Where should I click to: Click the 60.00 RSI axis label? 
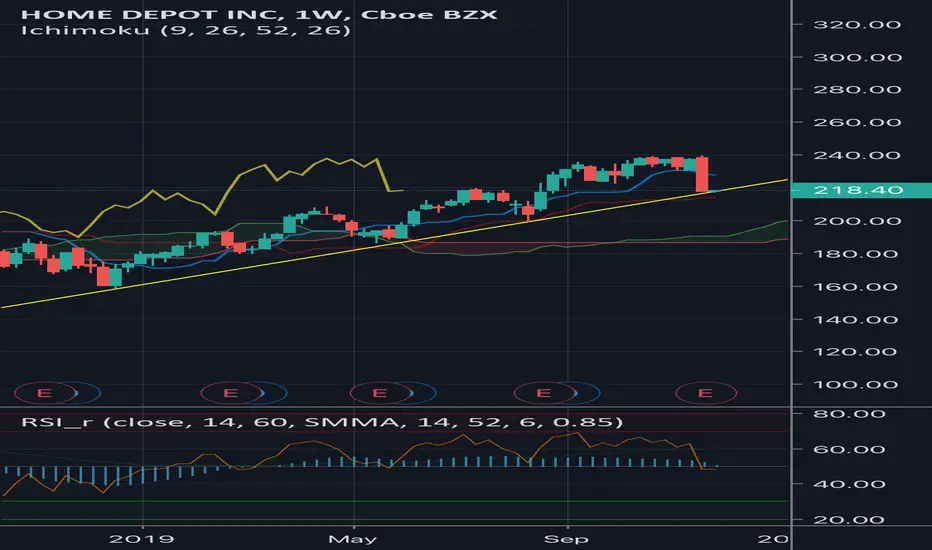coord(849,450)
